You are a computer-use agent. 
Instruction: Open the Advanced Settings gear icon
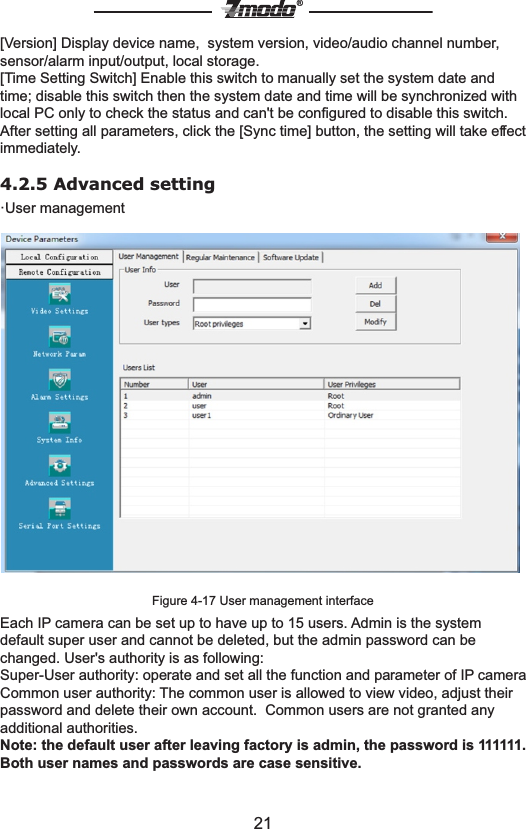60,466
